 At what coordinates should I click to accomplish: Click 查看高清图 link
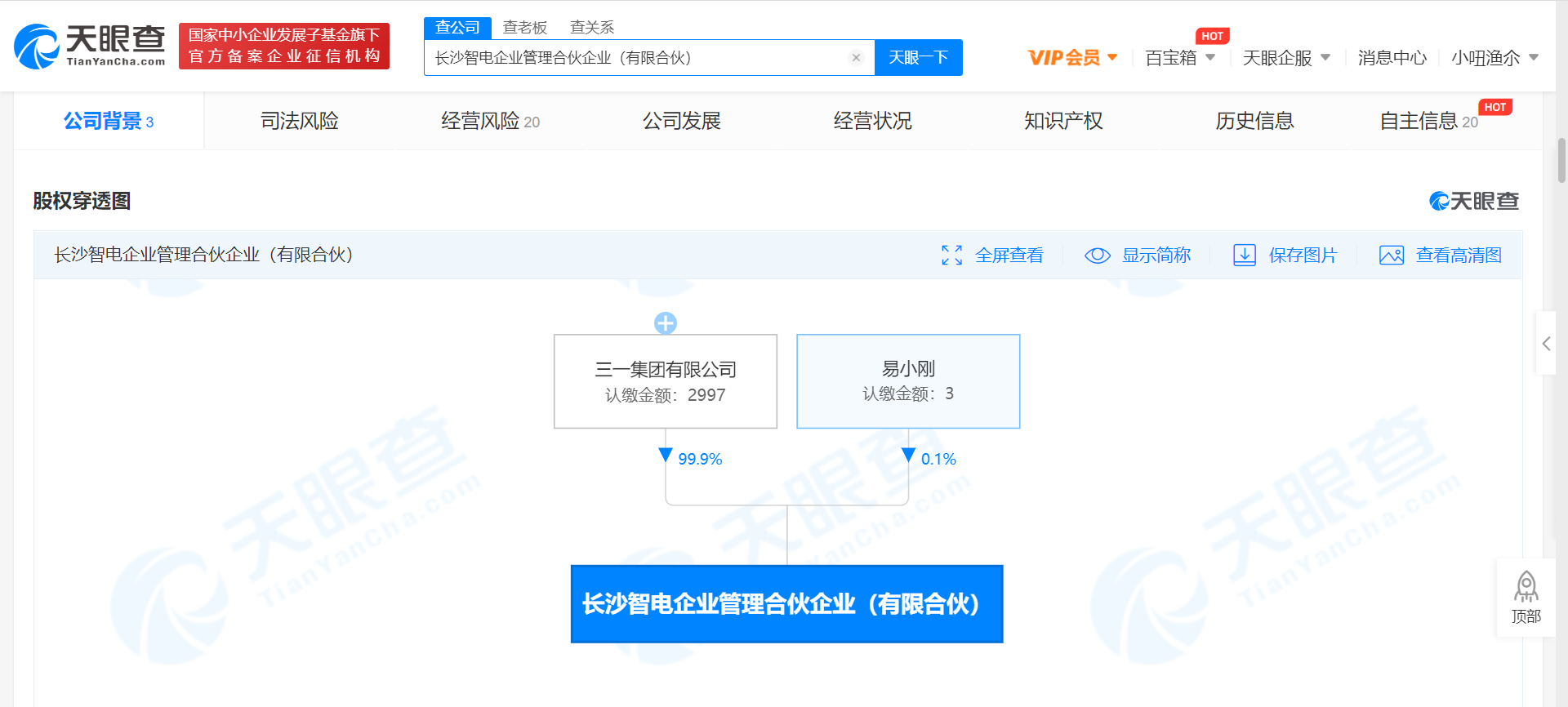click(1459, 256)
